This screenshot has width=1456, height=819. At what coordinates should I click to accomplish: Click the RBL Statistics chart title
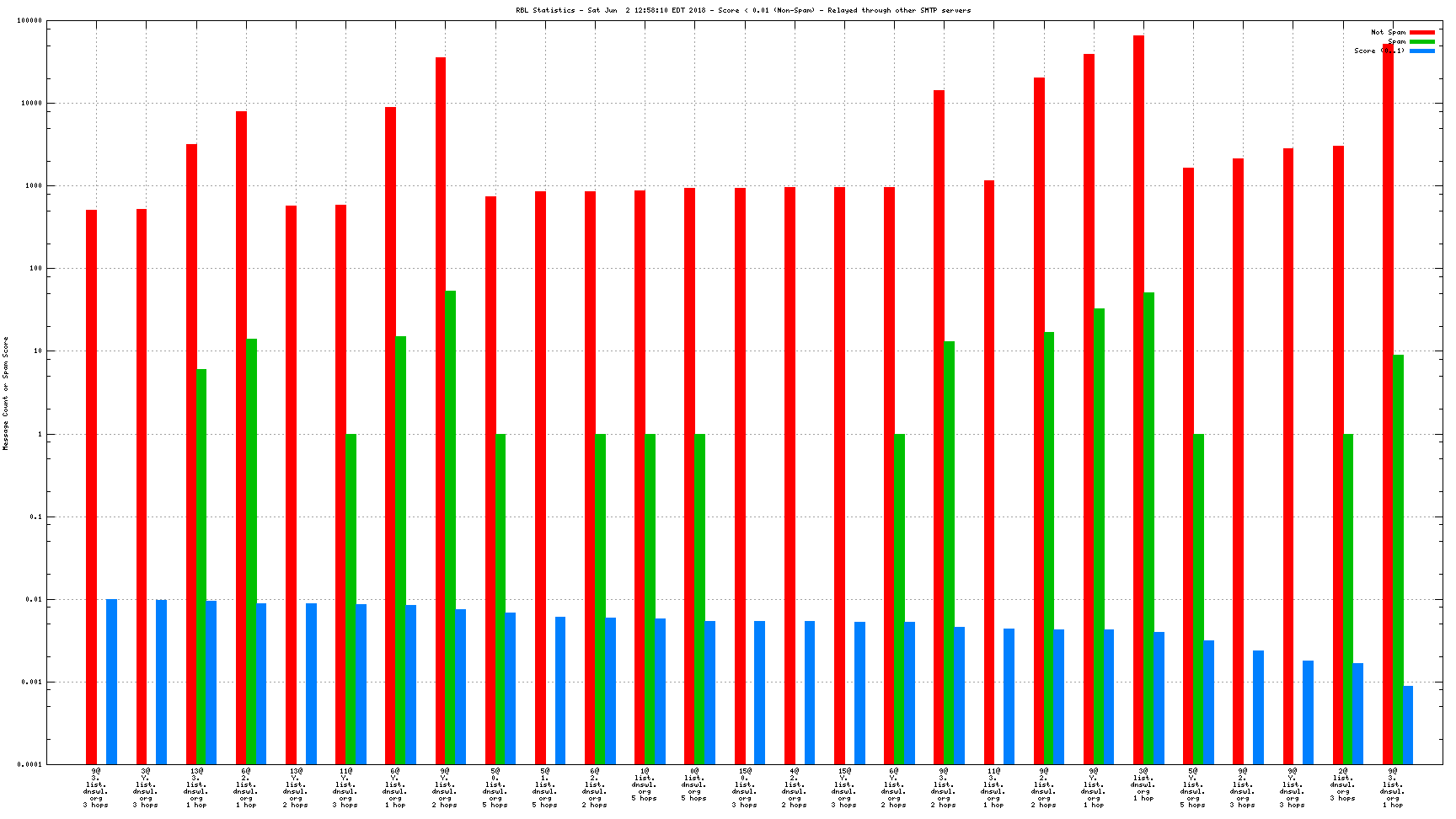point(743,10)
